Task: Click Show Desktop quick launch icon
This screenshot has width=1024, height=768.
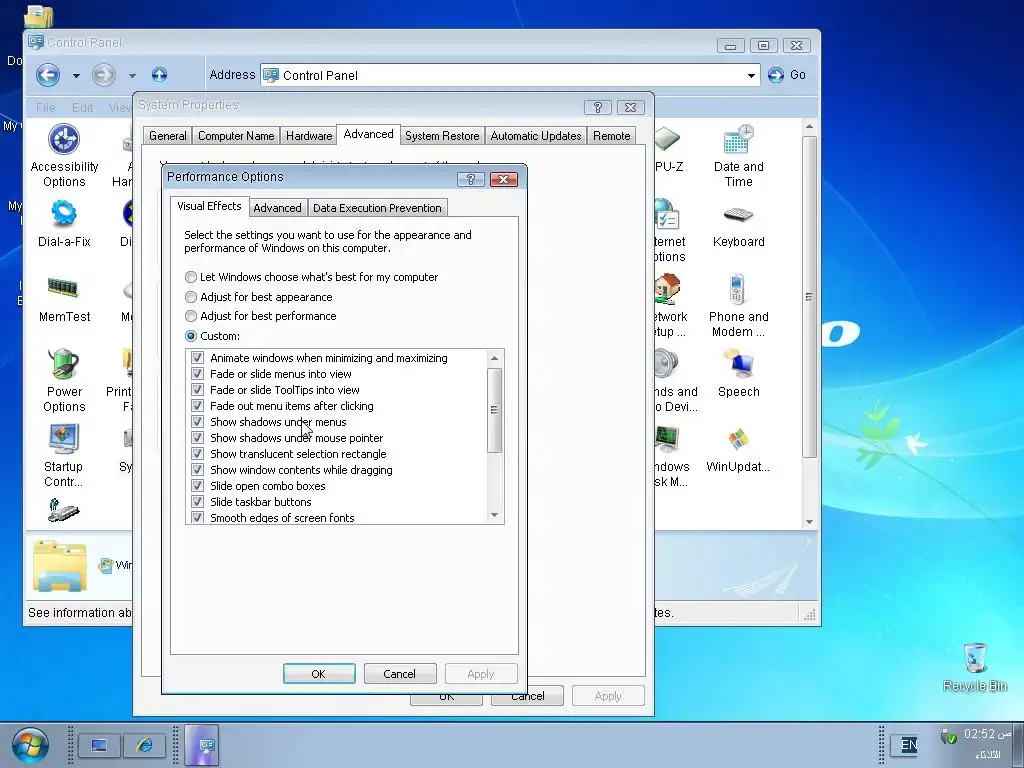Action: click(x=99, y=745)
